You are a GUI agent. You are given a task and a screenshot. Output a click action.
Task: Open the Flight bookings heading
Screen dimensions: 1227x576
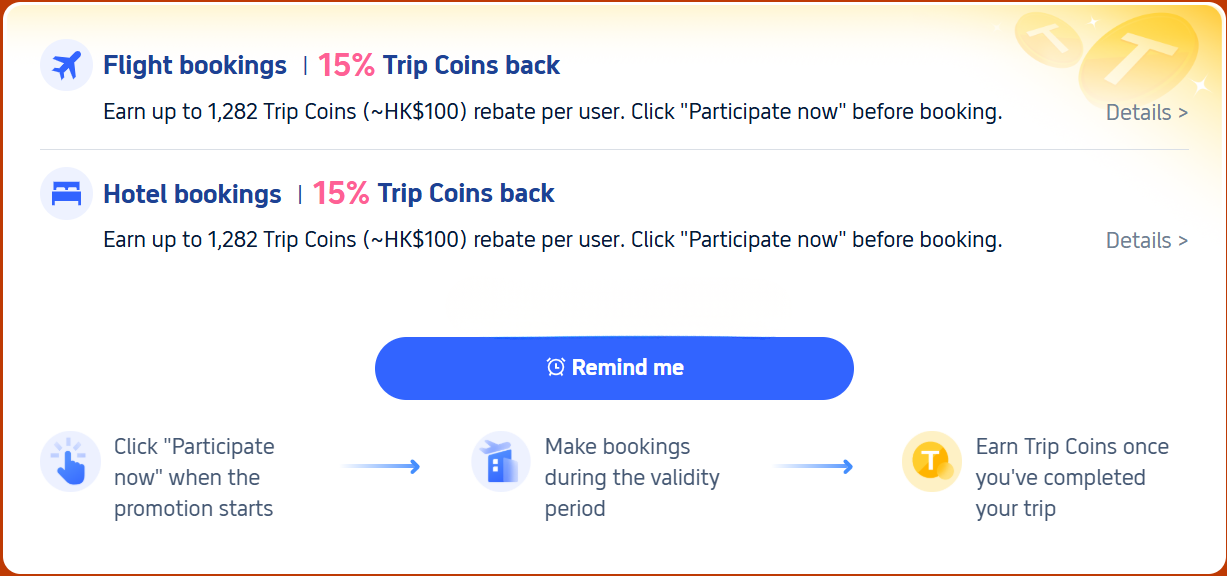[195, 66]
